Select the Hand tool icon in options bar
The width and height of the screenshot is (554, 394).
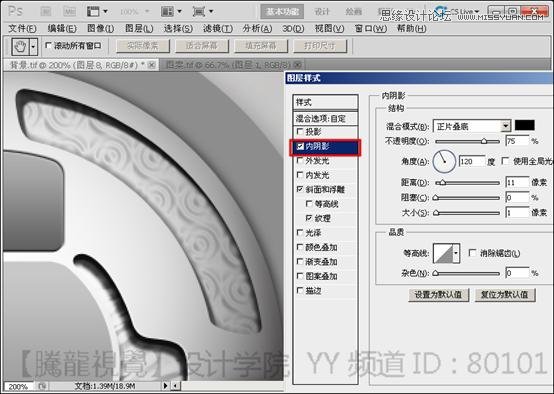20,47
